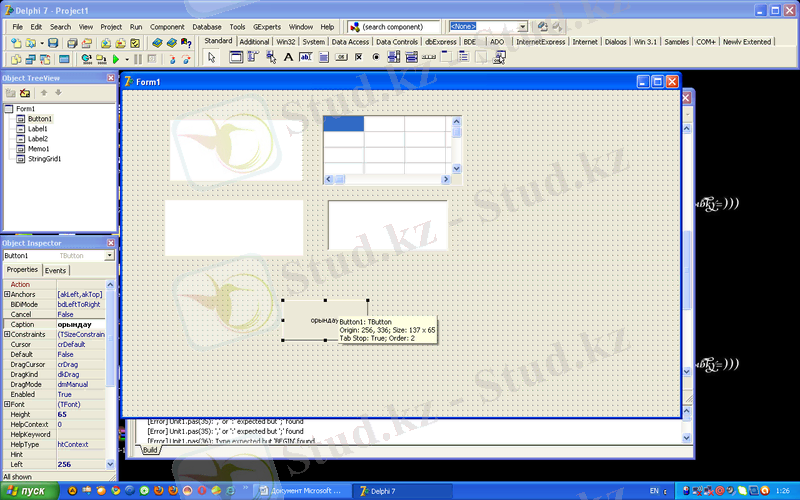Select the MainMenu component in palette
This screenshot has width=800, height=500.
tap(254, 57)
